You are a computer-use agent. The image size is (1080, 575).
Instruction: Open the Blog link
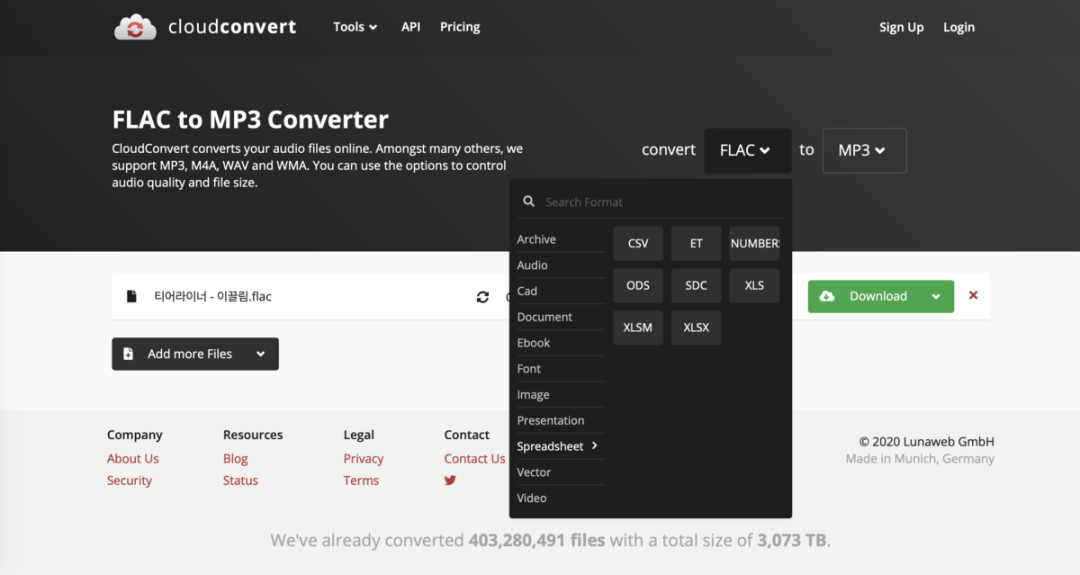(235, 459)
